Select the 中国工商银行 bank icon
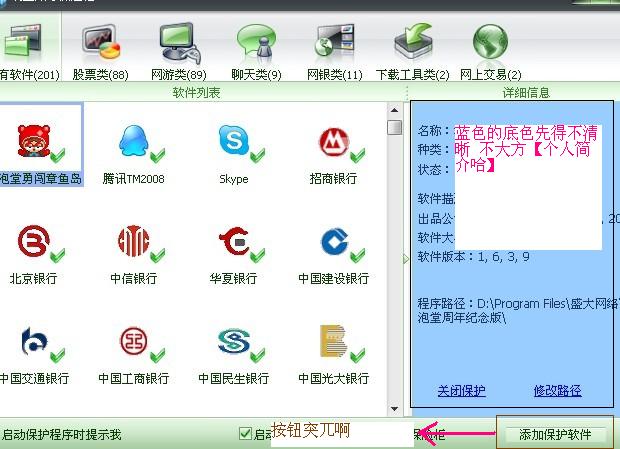 coord(134,341)
